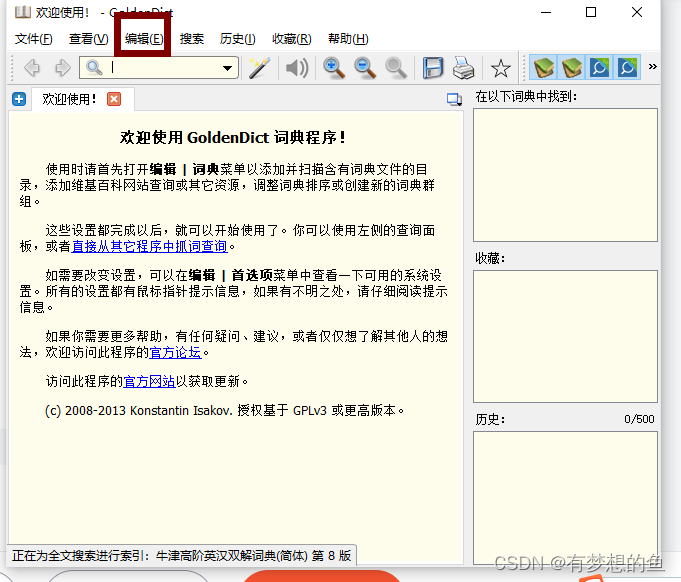
Task: Open the 帮助(H) menu
Action: tap(348, 39)
